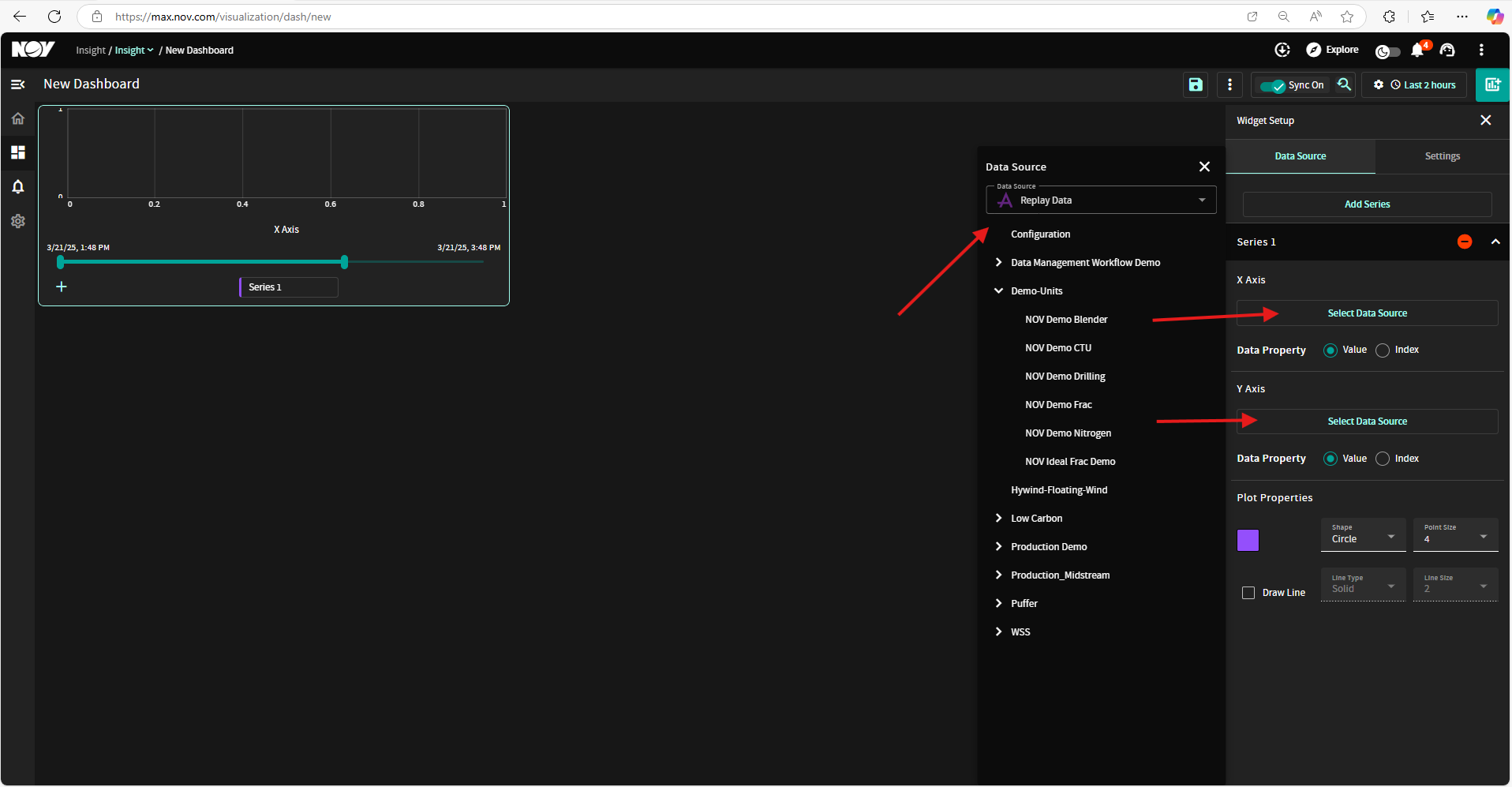1512x787 pixels.
Task: Toggle the dark mode switch
Action: pos(1387,51)
